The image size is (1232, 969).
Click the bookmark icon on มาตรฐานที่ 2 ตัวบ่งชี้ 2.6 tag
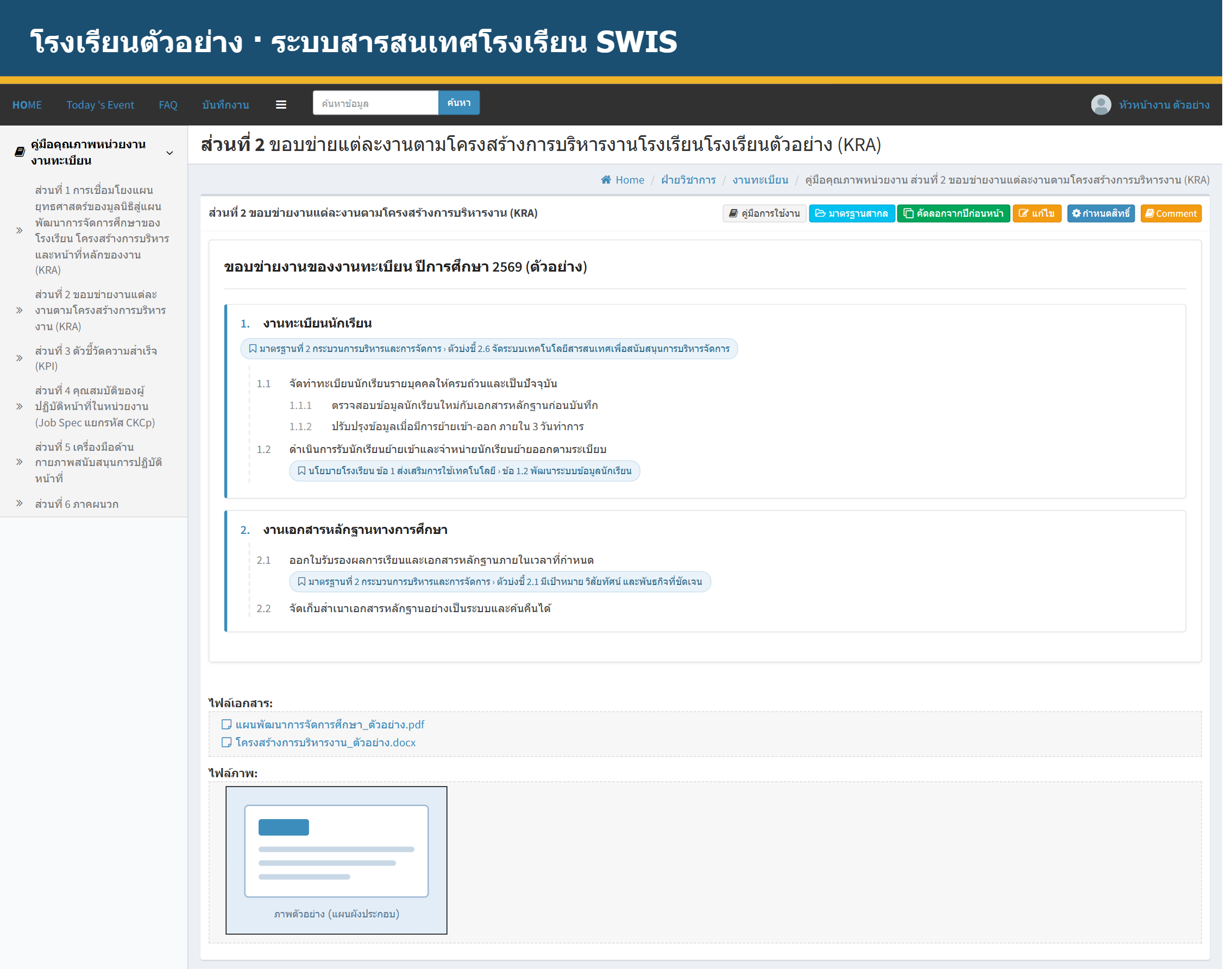pos(253,348)
